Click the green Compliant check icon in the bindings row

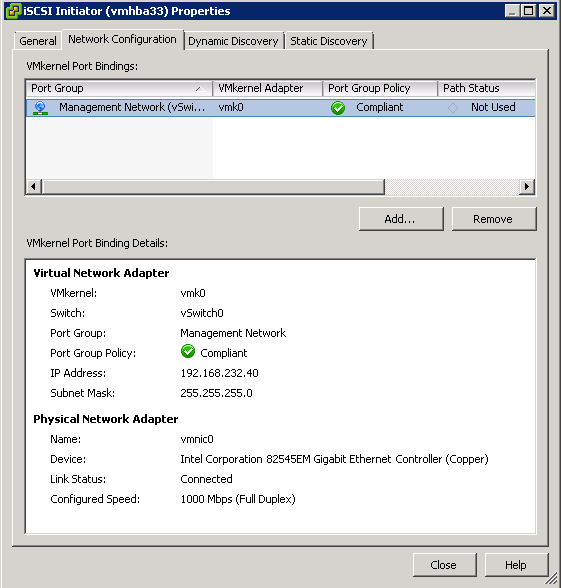pyautogui.click(x=338, y=108)
